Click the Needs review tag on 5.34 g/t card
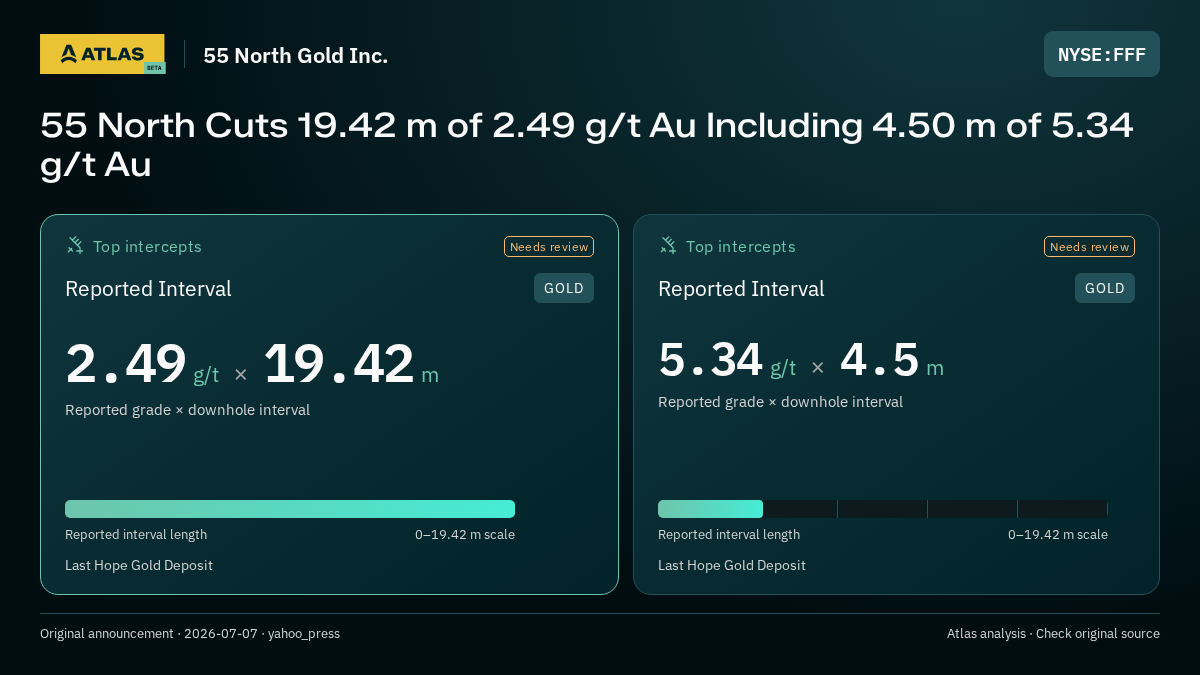Image resolution: width=1200 pixels, height=675 pixels. tap(1089, 247)
